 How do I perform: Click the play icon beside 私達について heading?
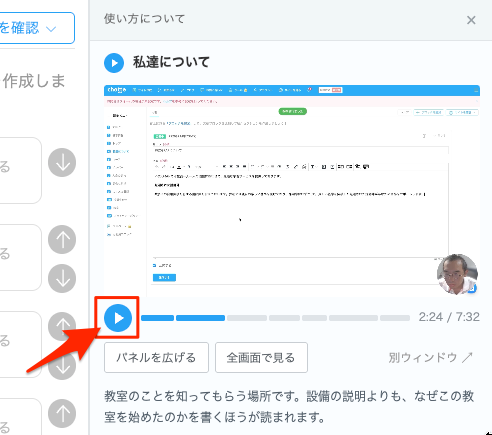point(114,63)
